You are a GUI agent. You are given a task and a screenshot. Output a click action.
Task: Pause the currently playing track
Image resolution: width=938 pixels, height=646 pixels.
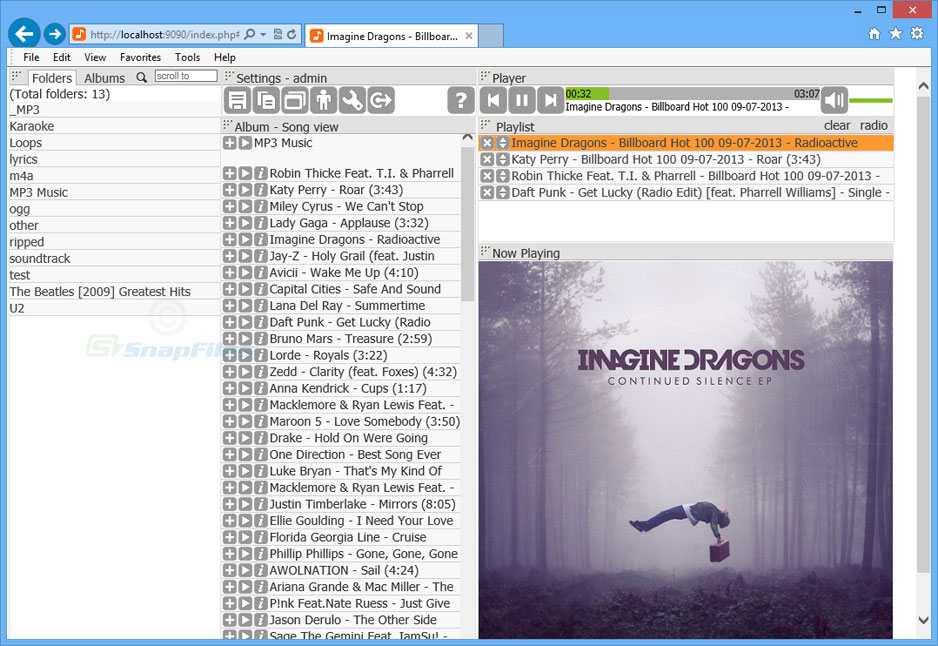tap(522, 99)
